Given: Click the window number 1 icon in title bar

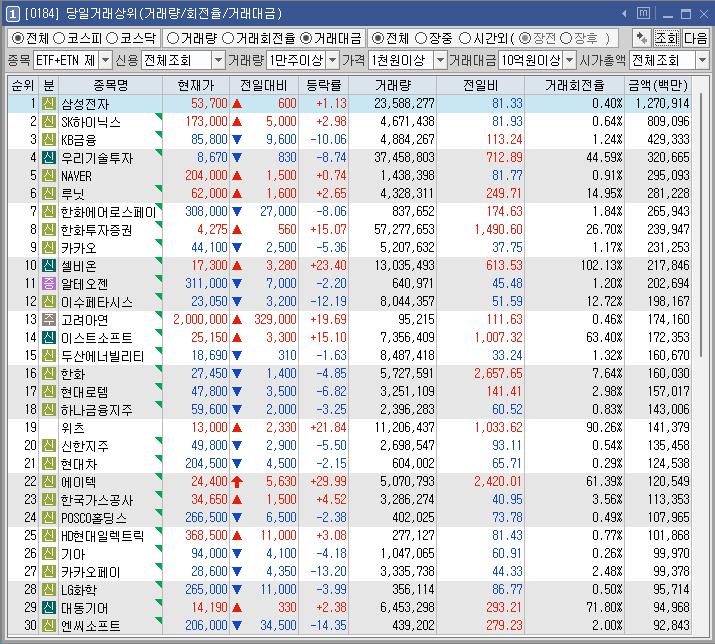Looking at the screenshot, I should tap(12, 14).
